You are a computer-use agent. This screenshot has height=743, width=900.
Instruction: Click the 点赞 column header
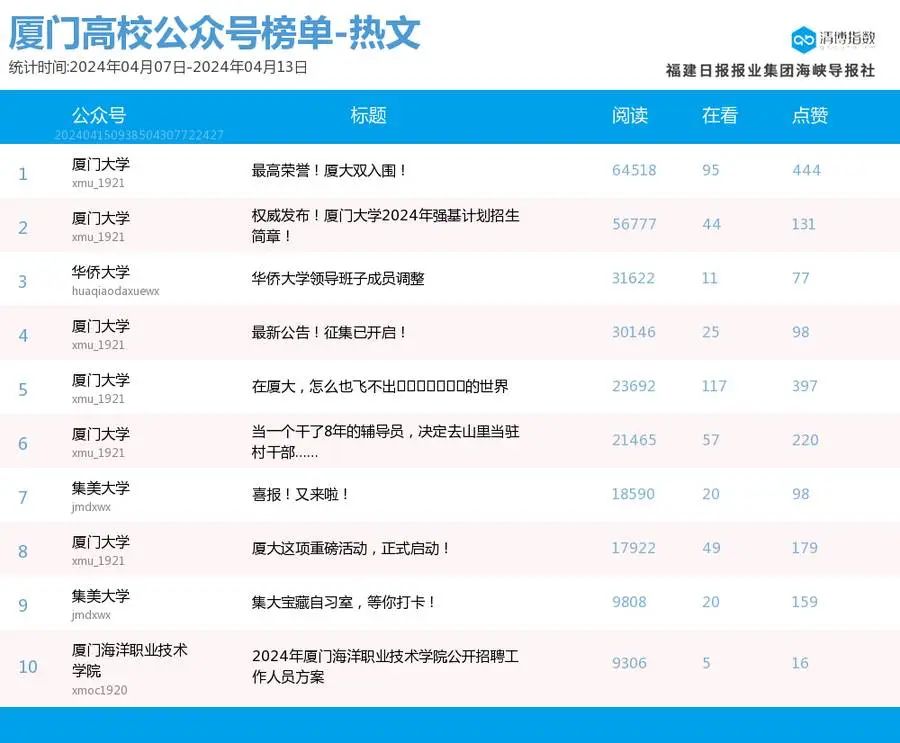coord(810,115)
